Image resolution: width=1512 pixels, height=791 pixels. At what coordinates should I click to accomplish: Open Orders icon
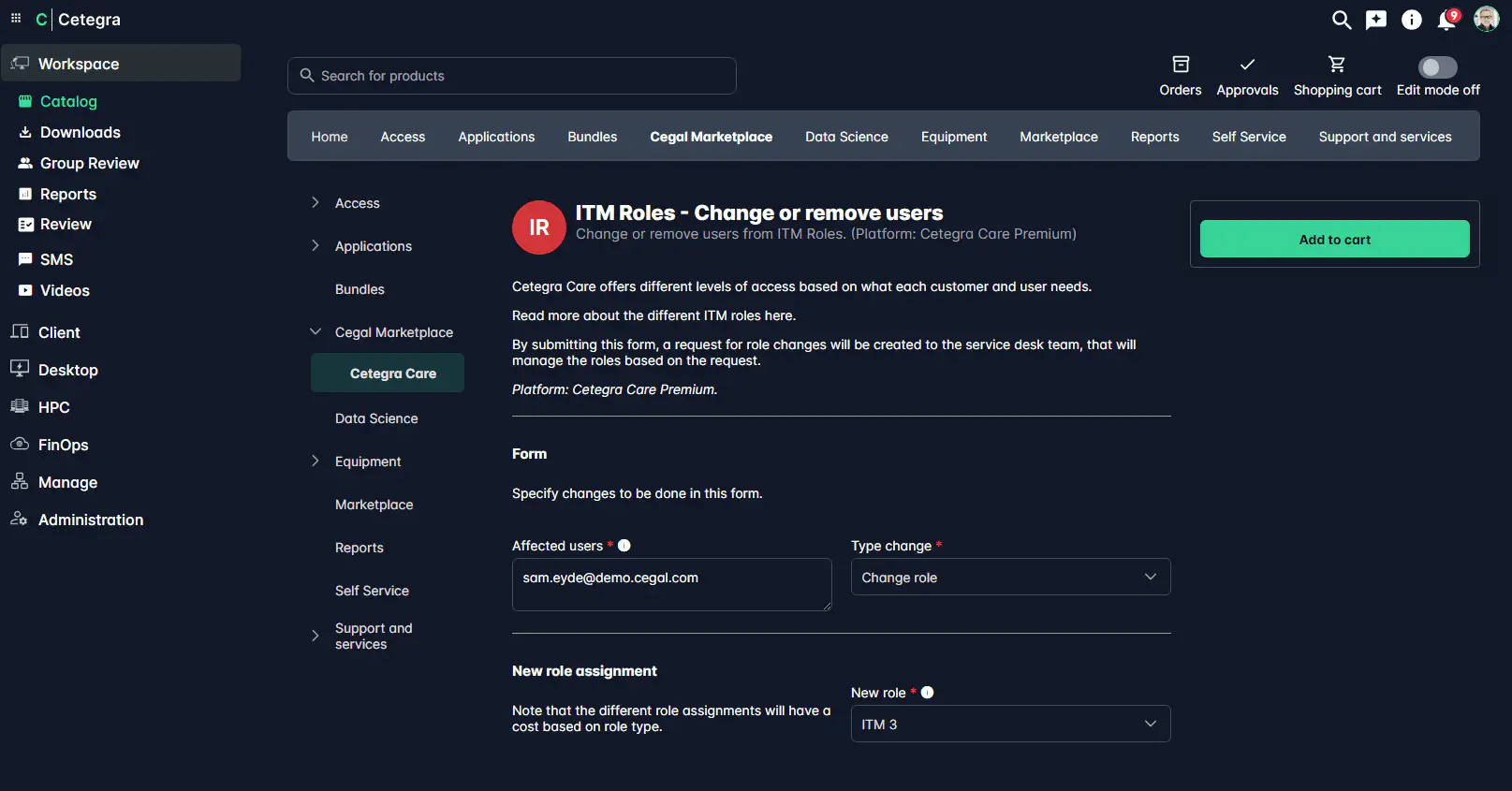(1180, 65)
